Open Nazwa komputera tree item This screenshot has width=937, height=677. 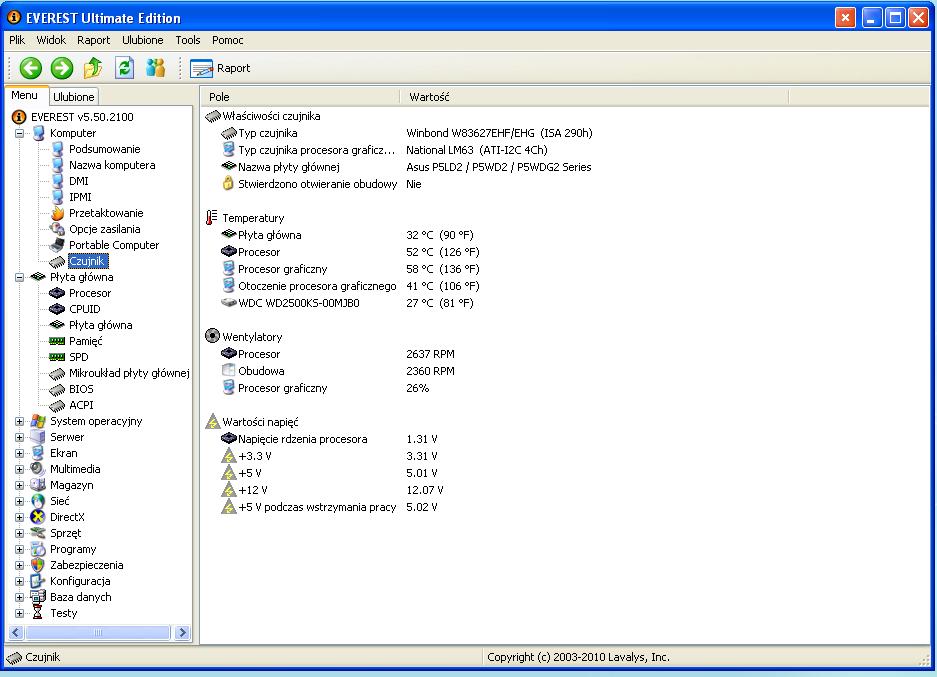112,166
